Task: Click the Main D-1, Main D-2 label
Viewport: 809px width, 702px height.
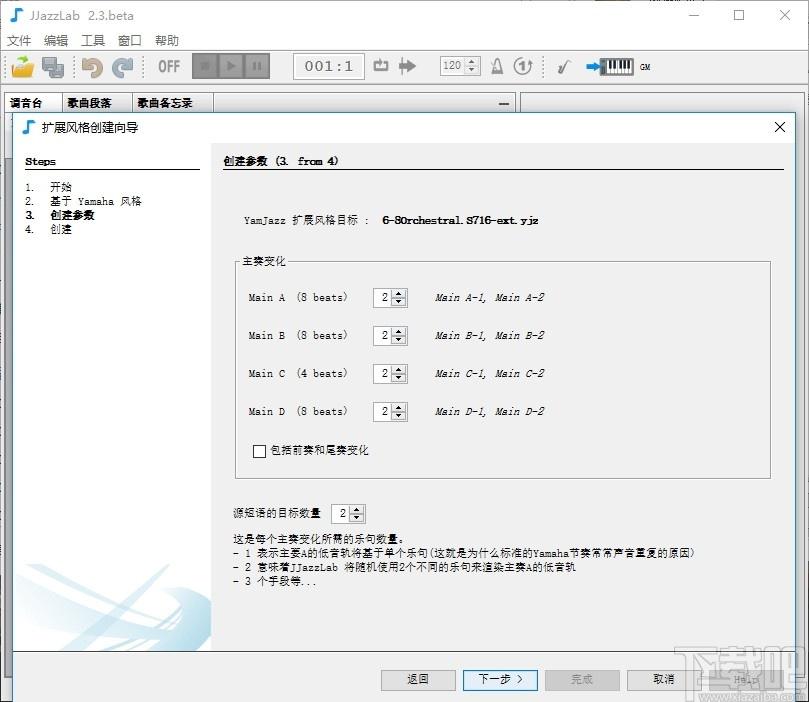Action: pyautogui.click(x=490, y=411)
